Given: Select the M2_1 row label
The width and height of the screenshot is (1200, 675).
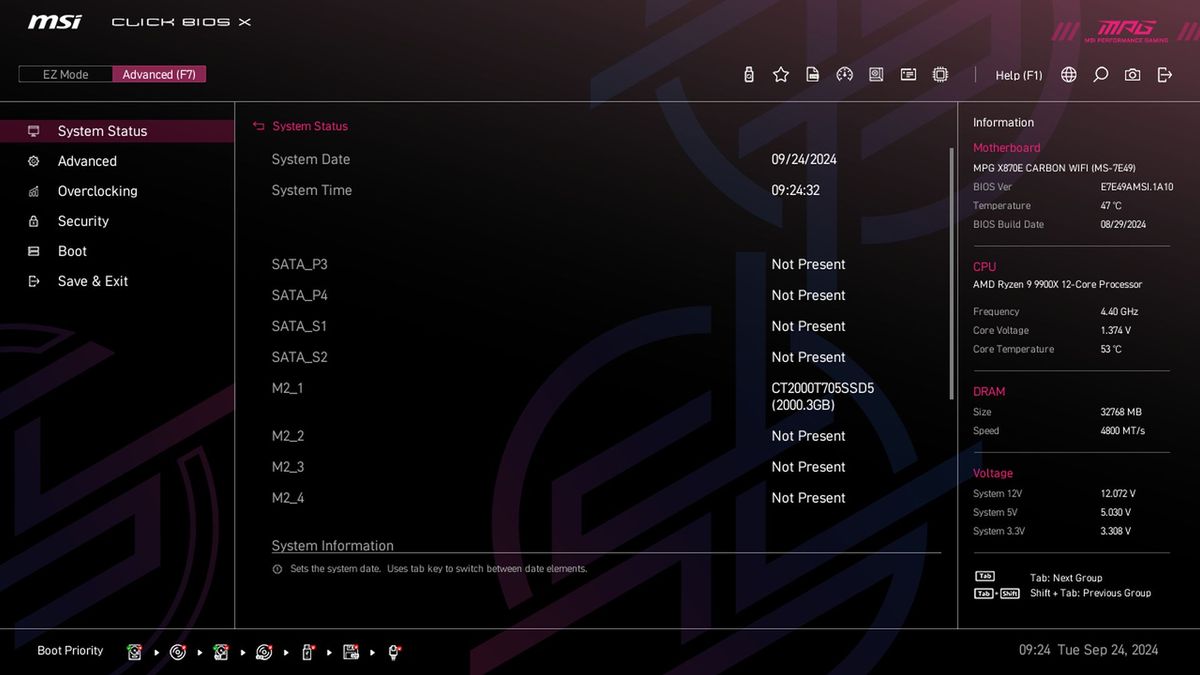Looking at the screenshot, I should tap(287, 388).
